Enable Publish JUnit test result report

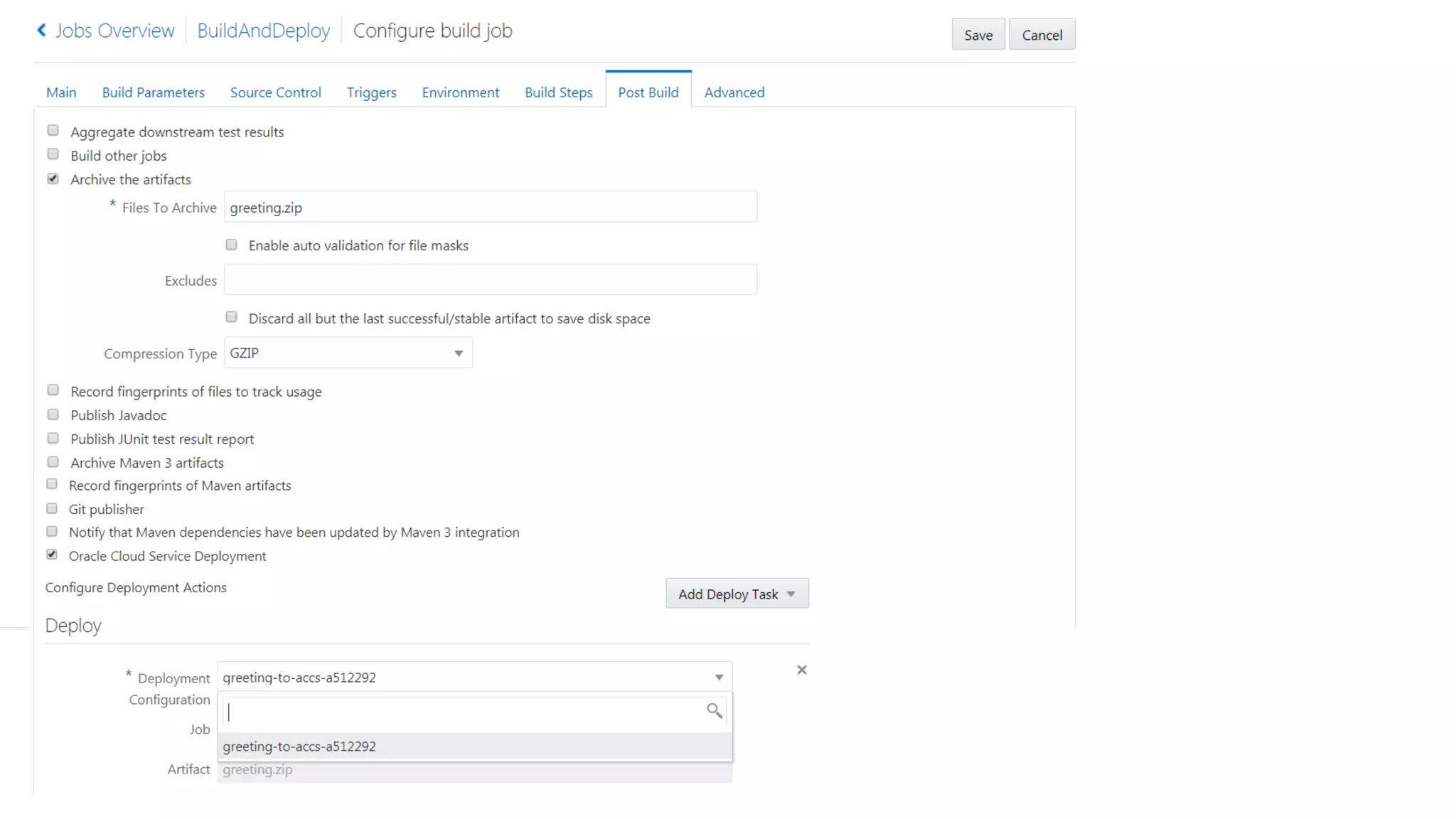click(53, 439)
